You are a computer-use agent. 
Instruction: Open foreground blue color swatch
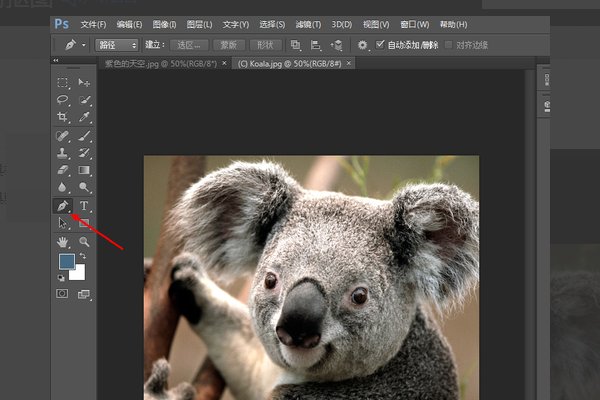[x=66, y=261]
